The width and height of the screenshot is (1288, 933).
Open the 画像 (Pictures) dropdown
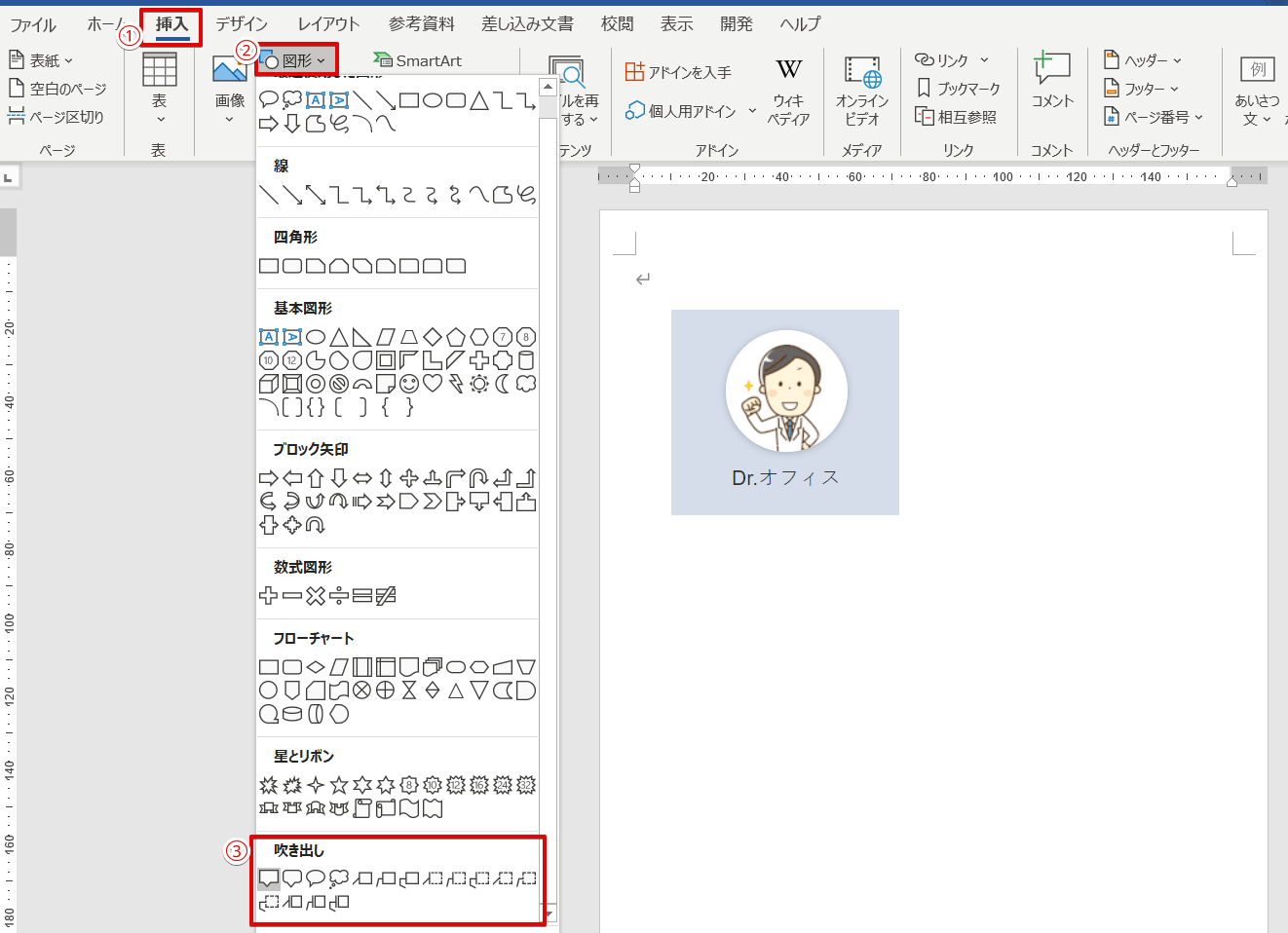click(230, 89)
